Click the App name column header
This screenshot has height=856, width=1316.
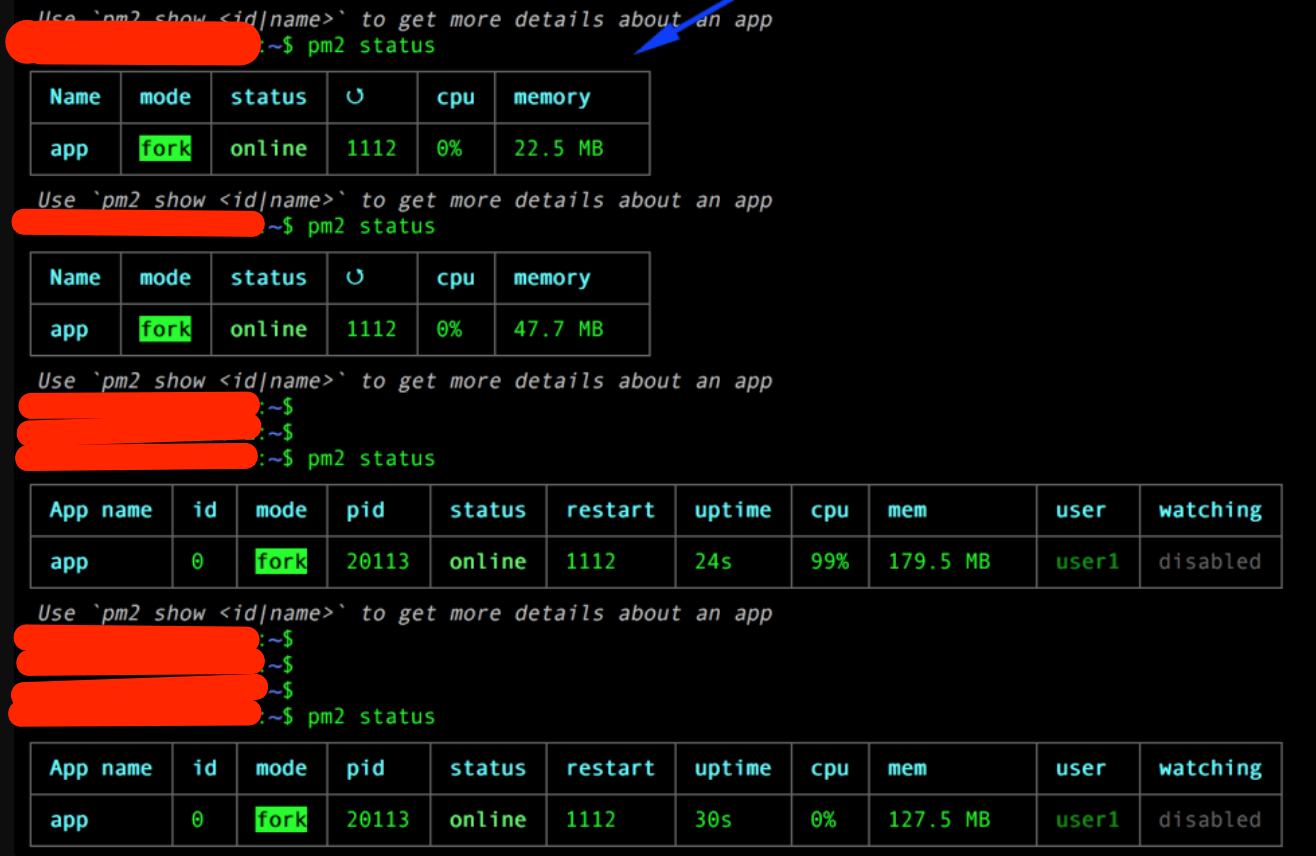(100, 510)
